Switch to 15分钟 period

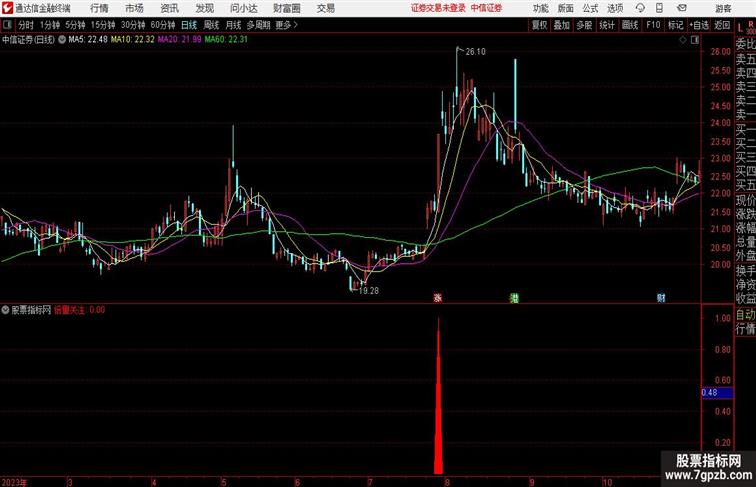(x=103, y=25)
